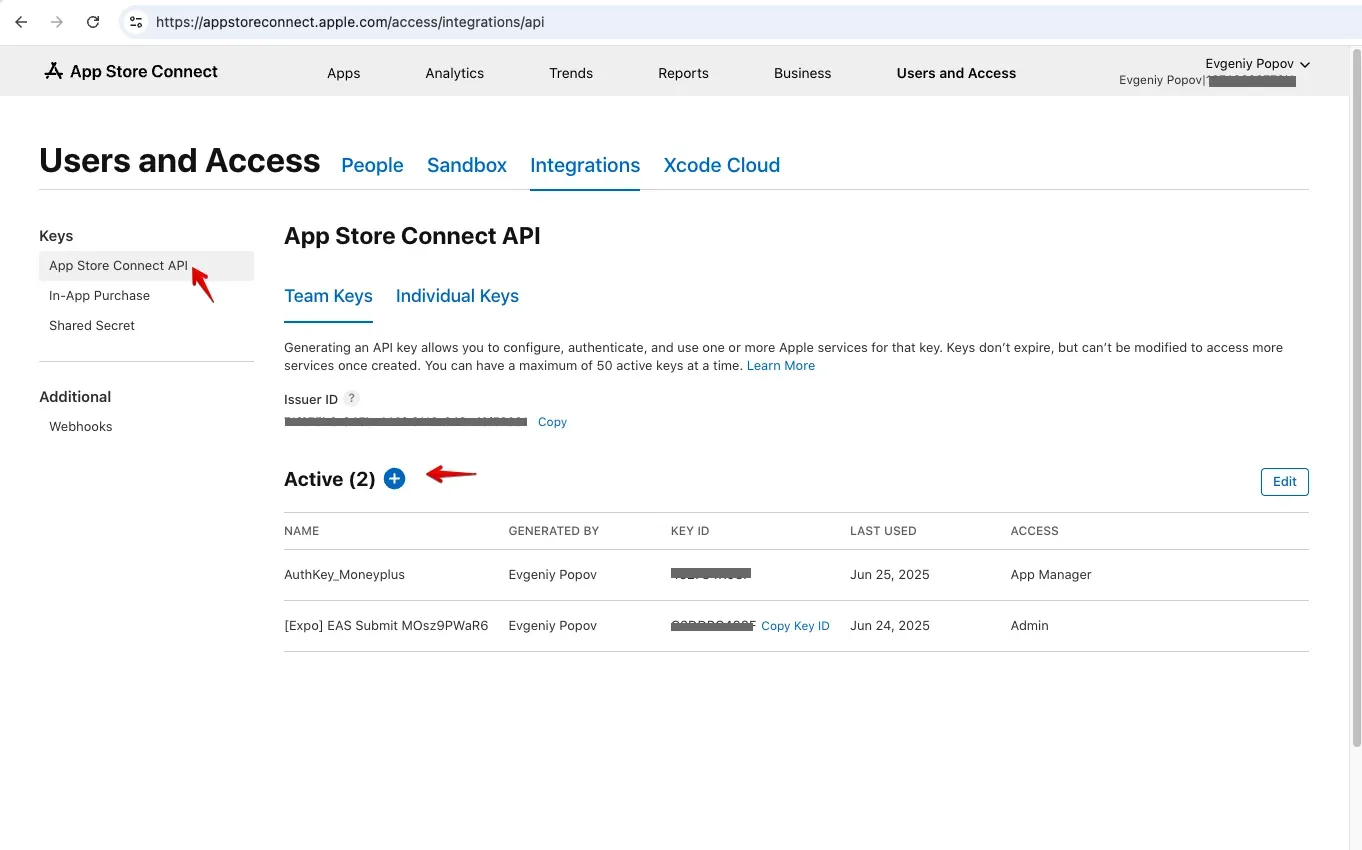Click the Active (2) heading
Viewport: 1362px width, 850px height.
click(x=329, y=479)
